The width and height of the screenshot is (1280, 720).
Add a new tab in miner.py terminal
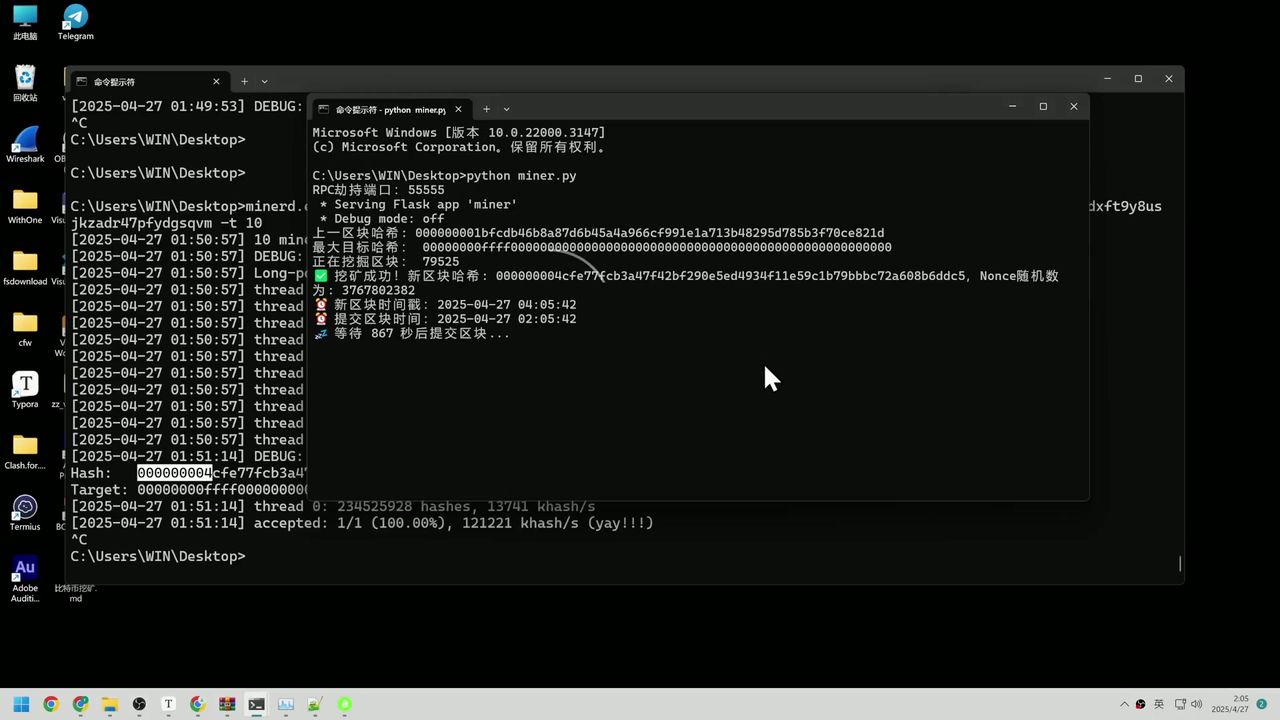(x=486, y=109)
